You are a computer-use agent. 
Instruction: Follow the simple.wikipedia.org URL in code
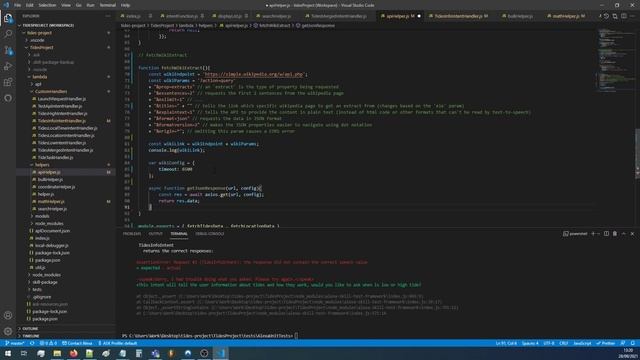(x=253, y=74)
